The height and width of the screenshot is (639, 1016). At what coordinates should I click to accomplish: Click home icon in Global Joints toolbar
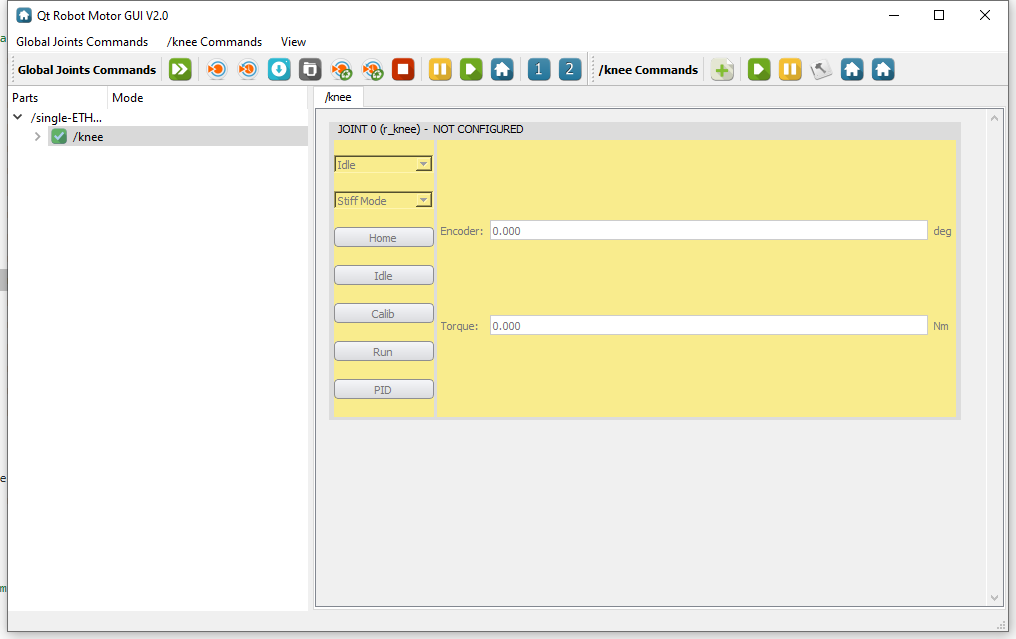(502, 69)
